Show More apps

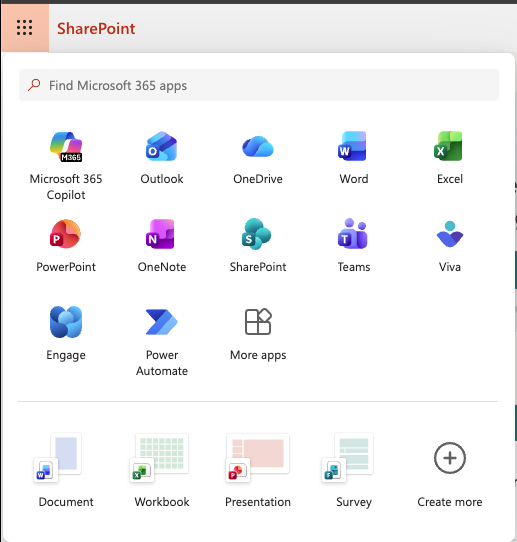point(258,334)
